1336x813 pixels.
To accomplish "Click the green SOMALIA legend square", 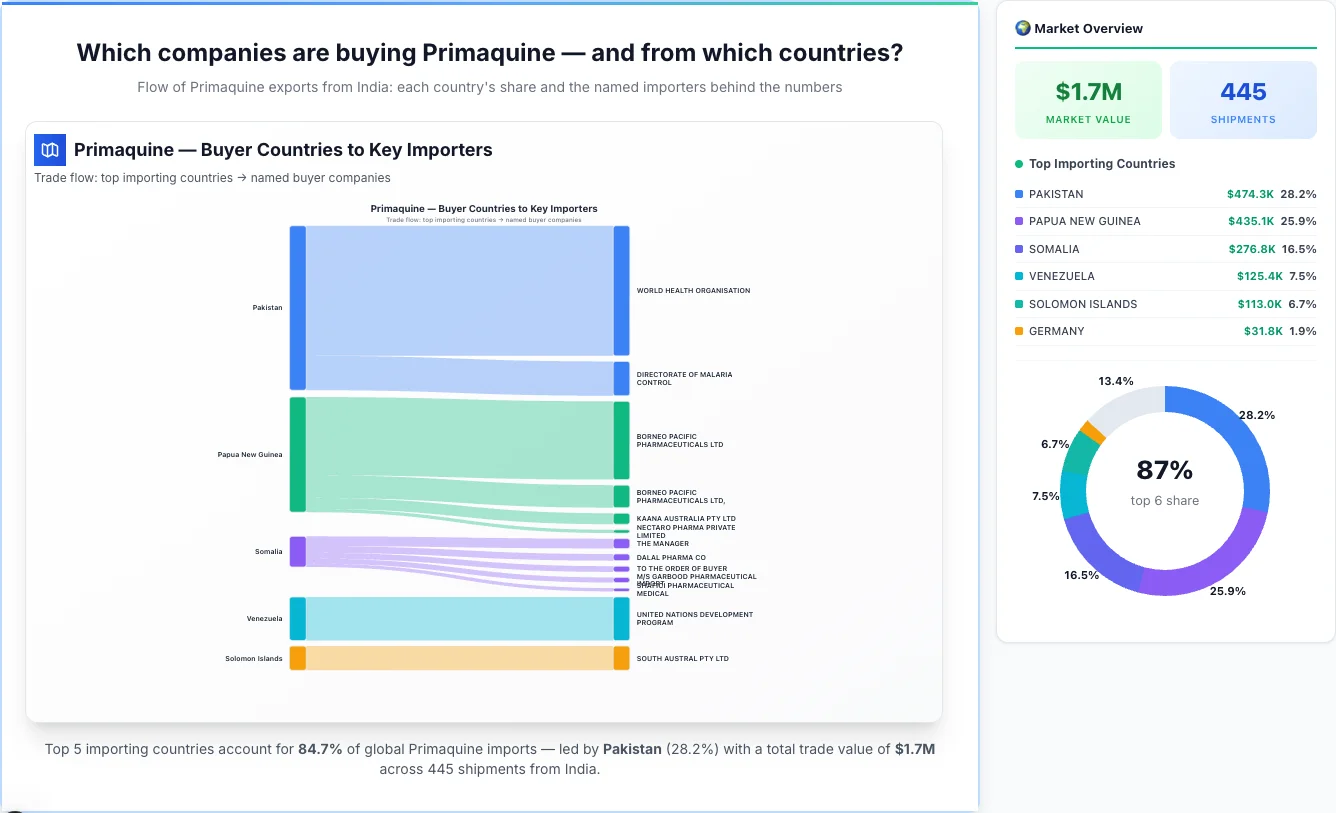I will click(1019, 249).
